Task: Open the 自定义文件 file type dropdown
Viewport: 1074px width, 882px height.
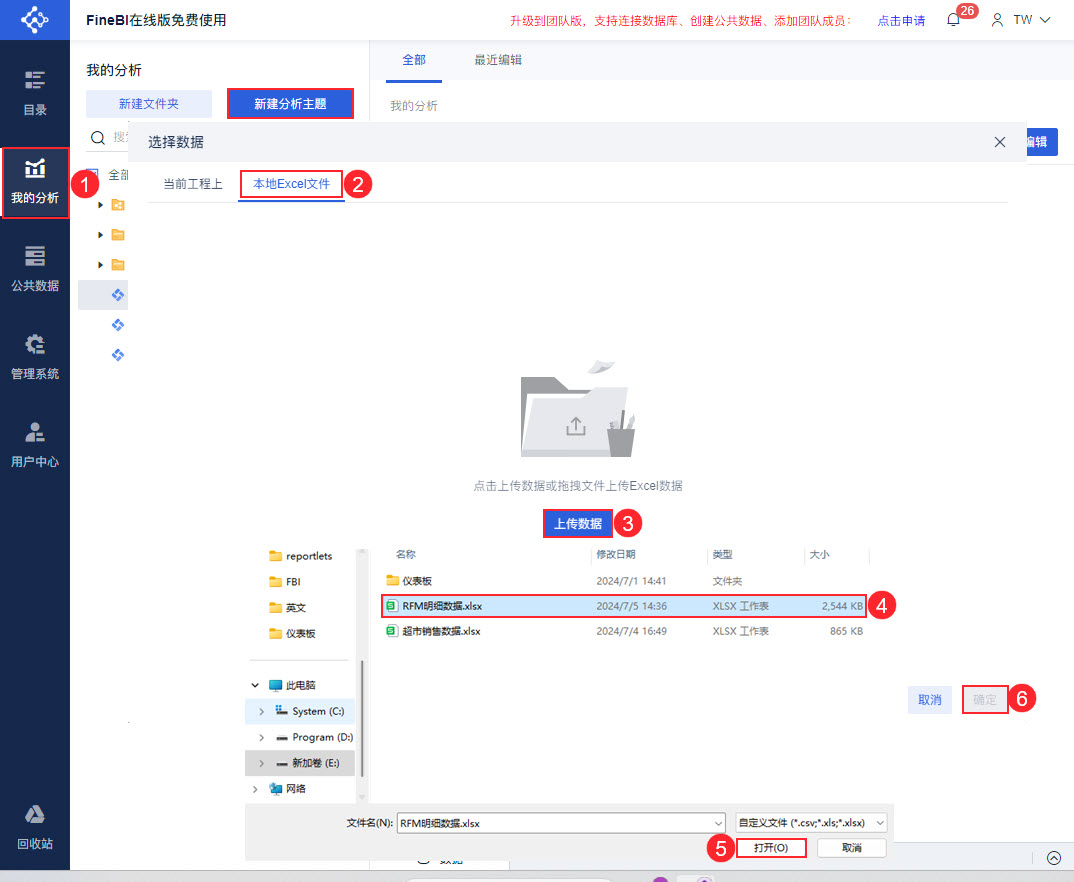Action: 812,823
